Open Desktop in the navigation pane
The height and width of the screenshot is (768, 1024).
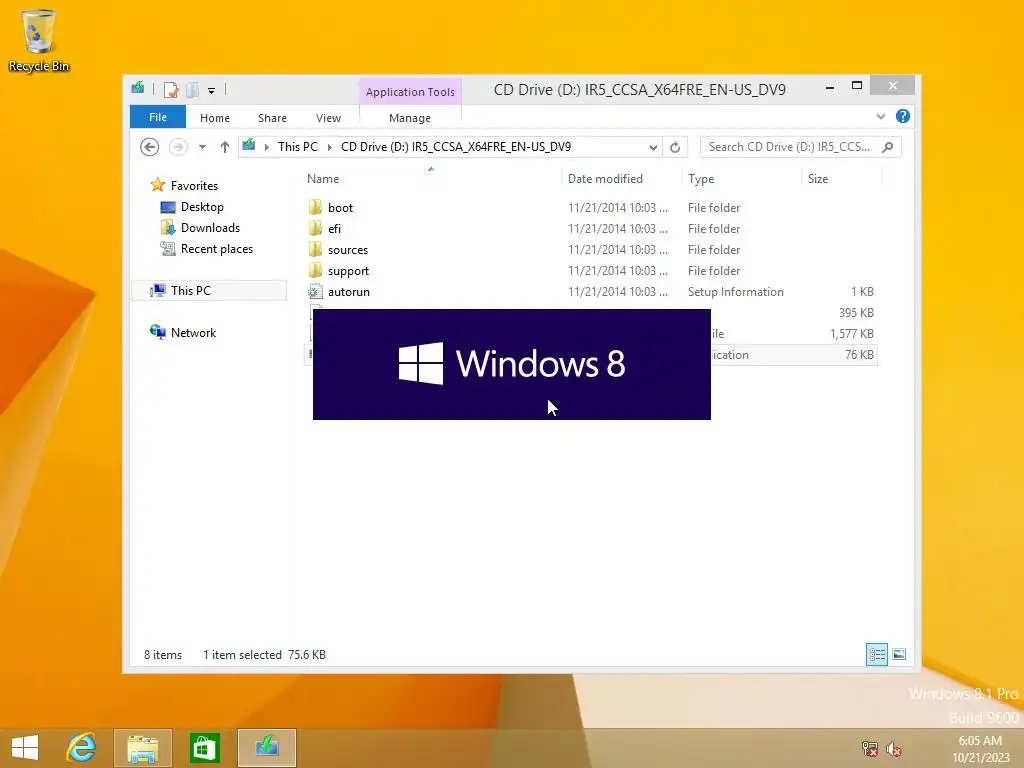202,207
